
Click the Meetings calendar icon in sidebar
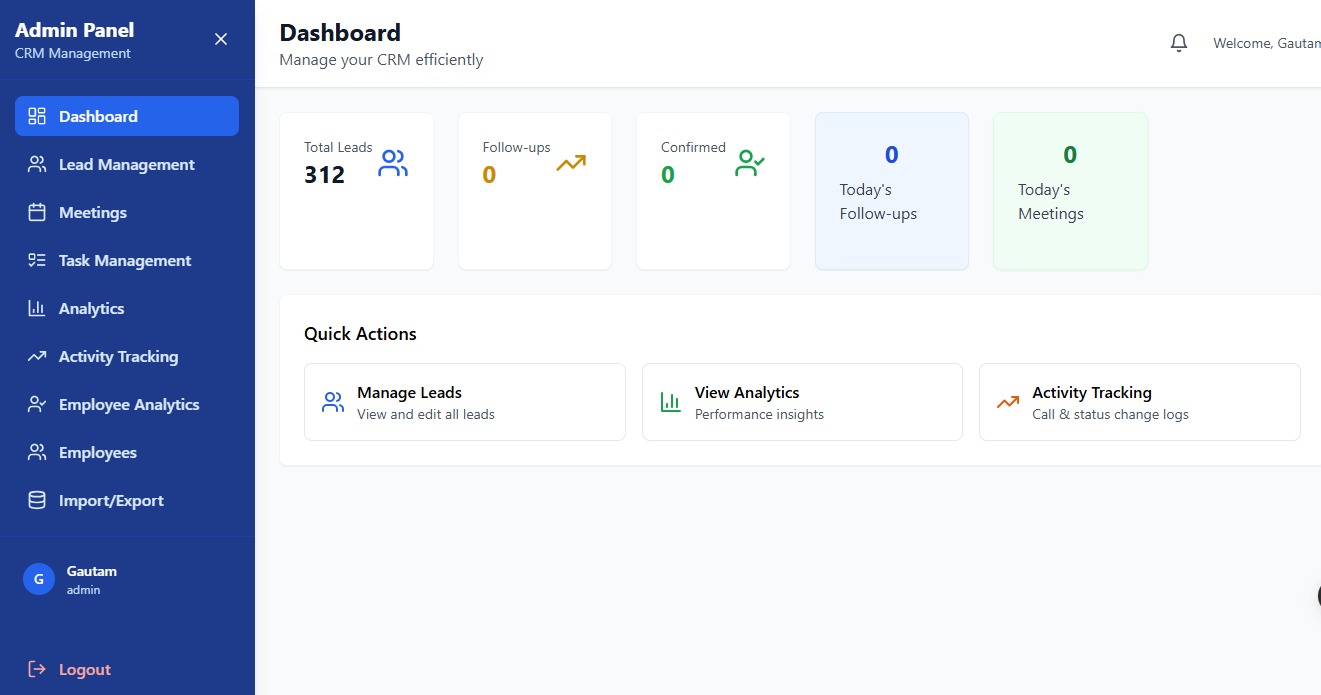coord(37,212)
